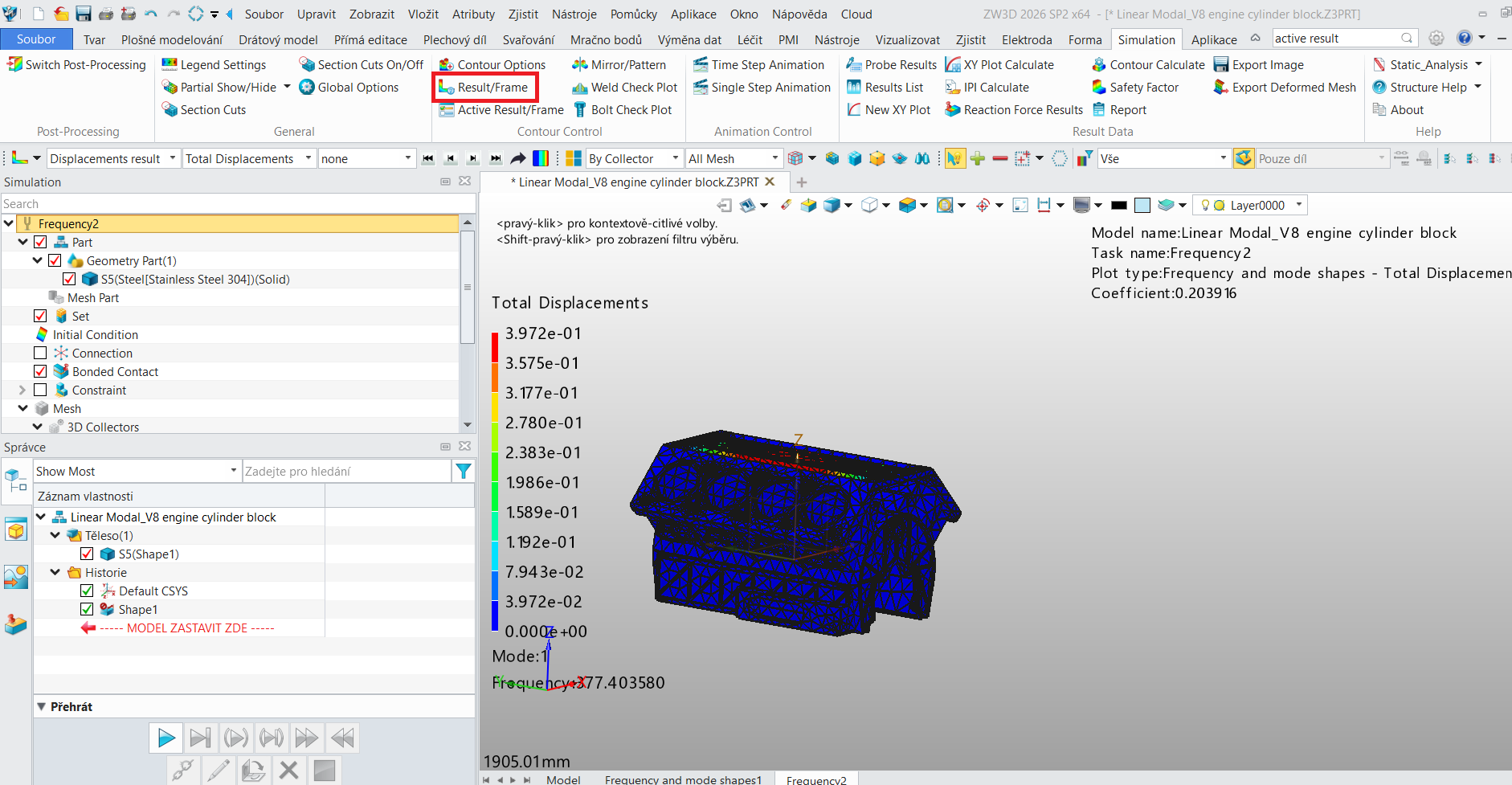1512x785 pixels.
Task: Open Probe Results tool
Action: 892,65
